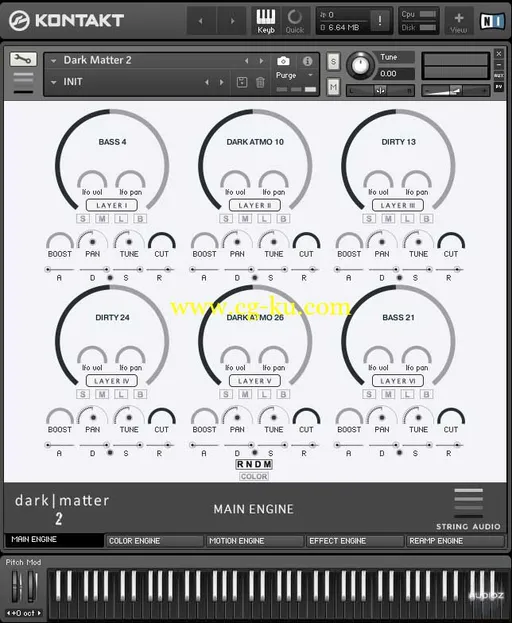The height and width of the screenshot is (623, 512).
Task: Click the BASS 21 sound name
Action: pyautogui.click(x=398, y=317)
